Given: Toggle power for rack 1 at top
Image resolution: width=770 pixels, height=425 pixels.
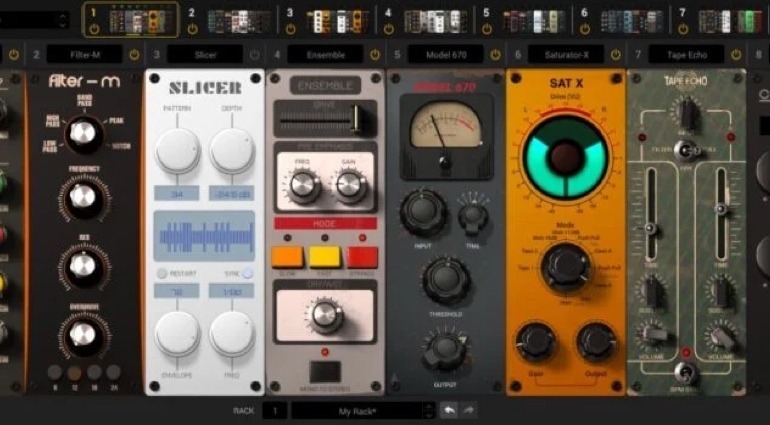Looking at the screenshot, I should point(95,29).
